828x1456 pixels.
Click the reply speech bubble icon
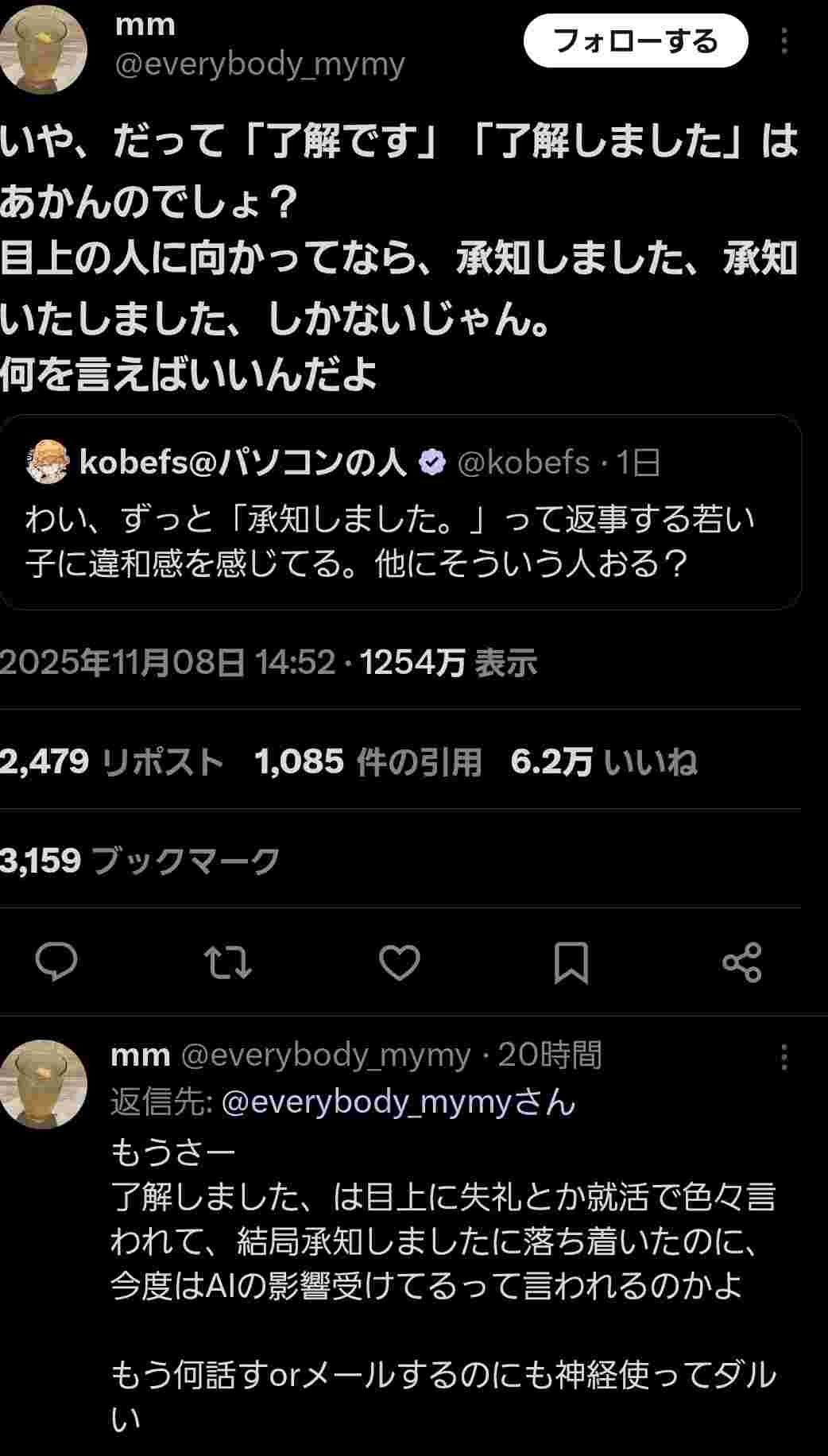tap(56, 962)
